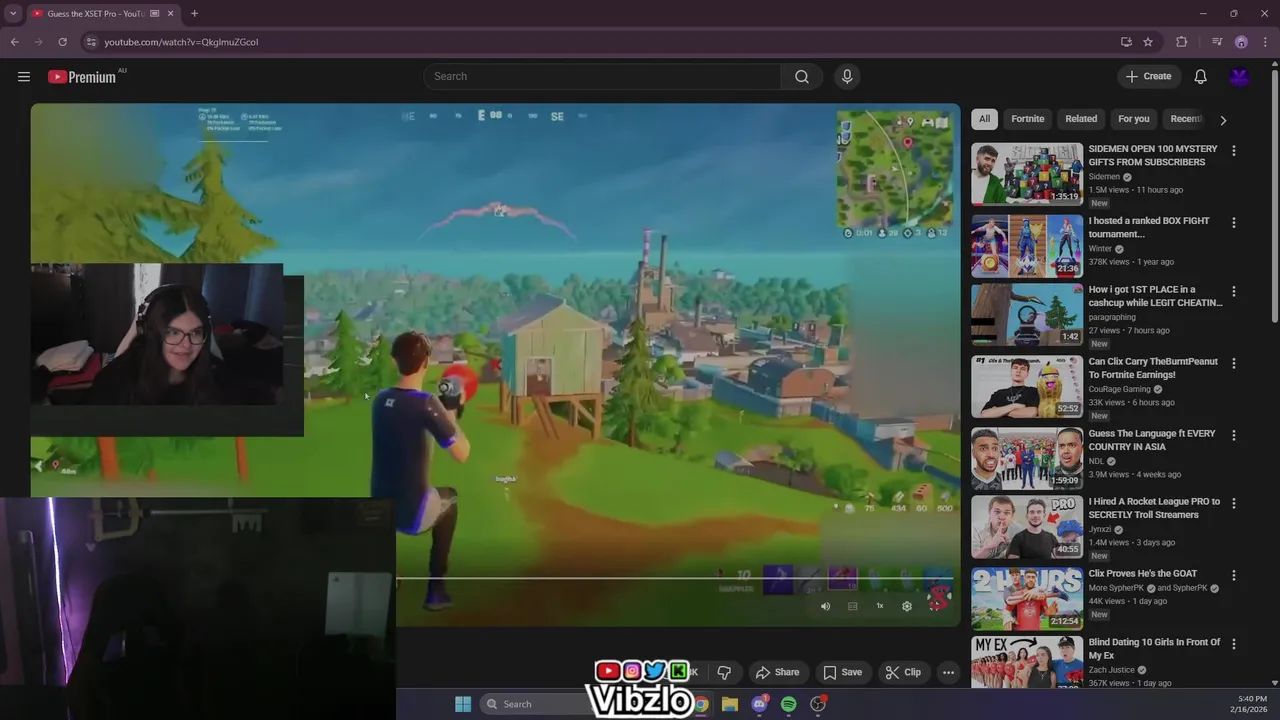Mute the video with speaker icon
The image size is (1280, 720).
pos(825,606)
